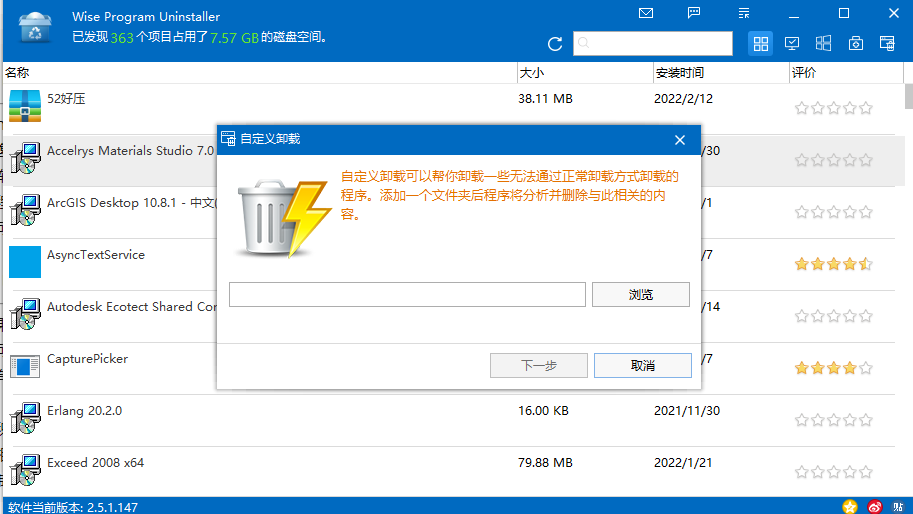The width and height of the screenshot is (913, 514).
Task: Click 79.88 MB size value
Action: click(546, 463)
